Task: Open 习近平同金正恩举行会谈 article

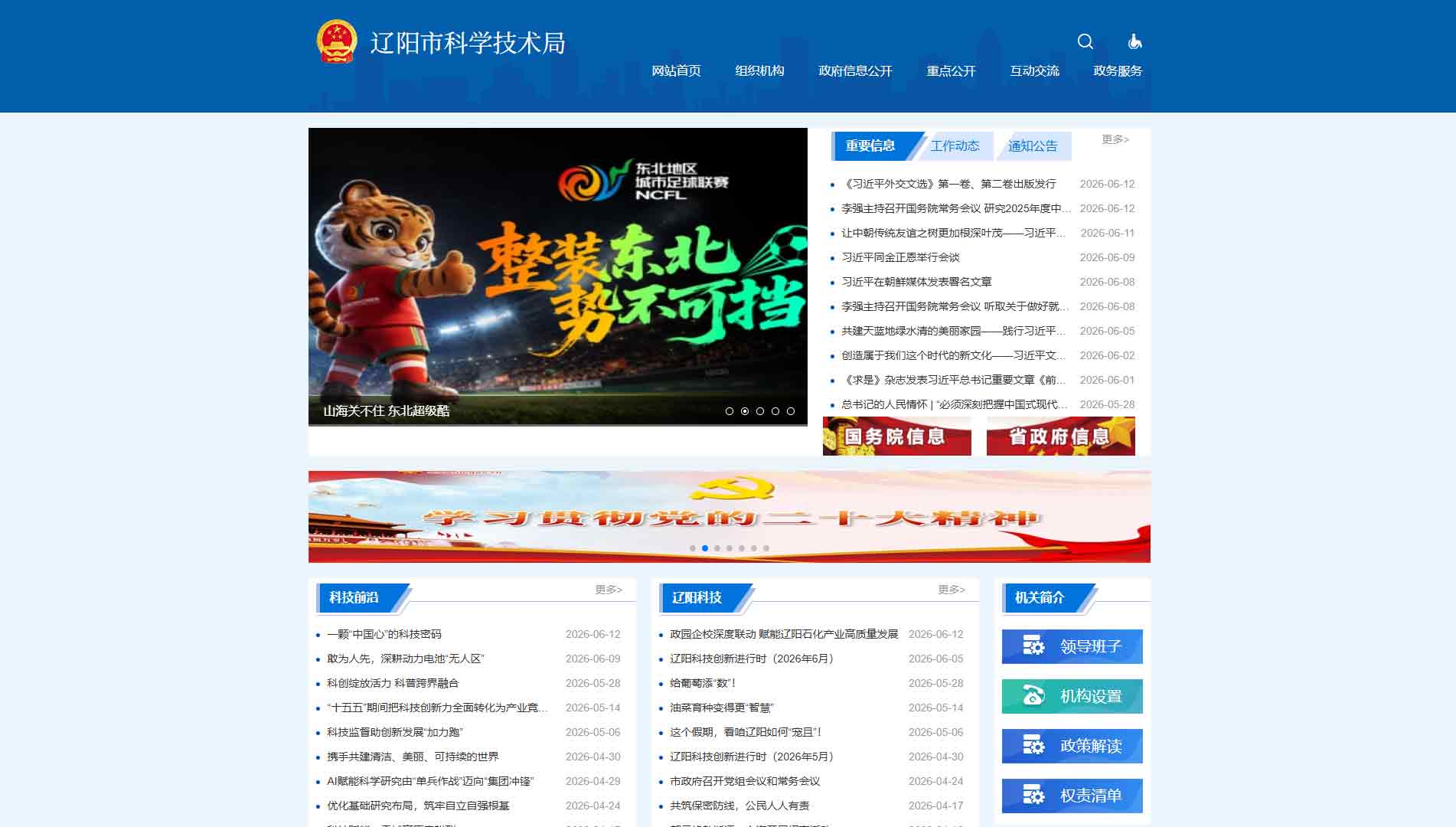Action: [900, 257]
